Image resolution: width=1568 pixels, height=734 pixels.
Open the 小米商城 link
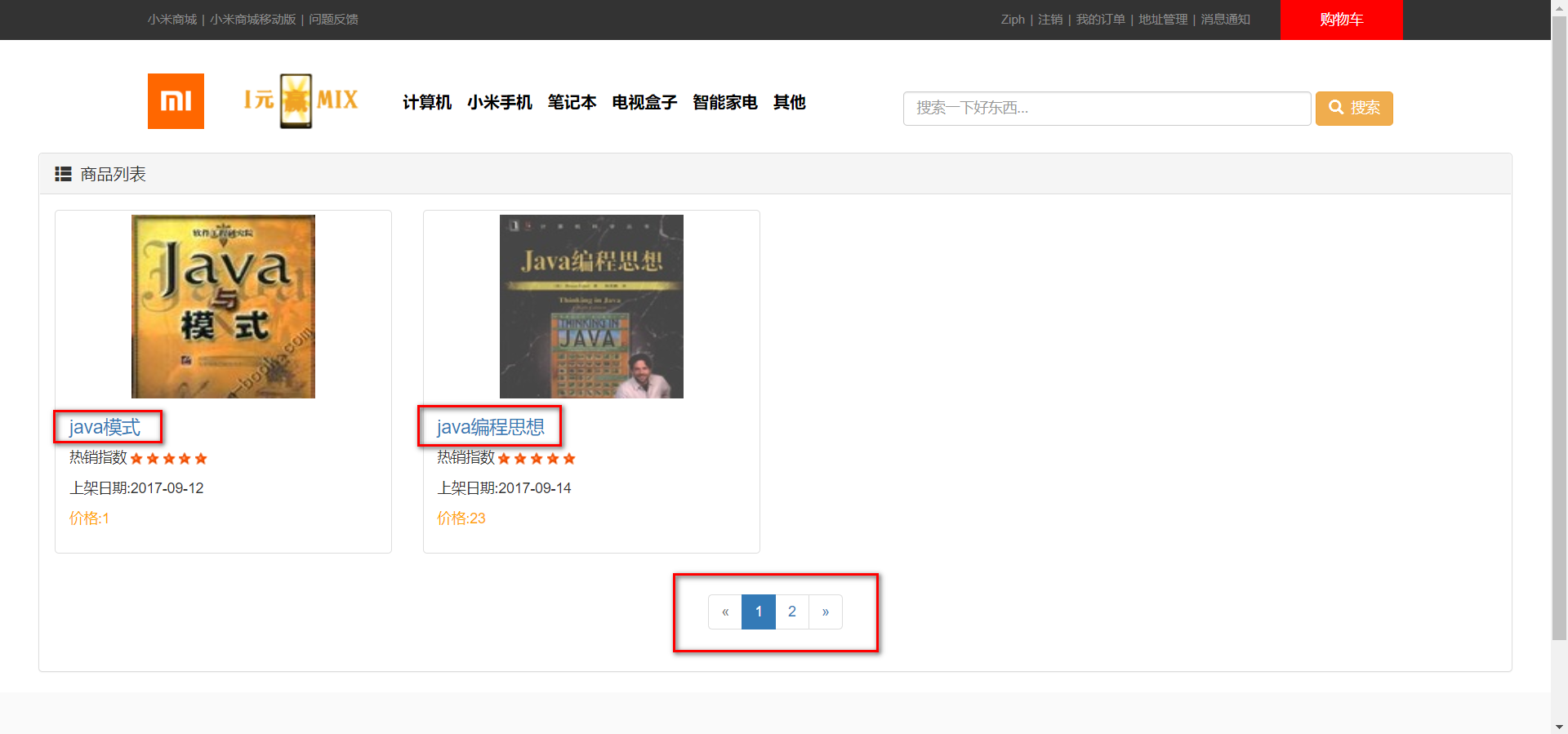(172, 20)
